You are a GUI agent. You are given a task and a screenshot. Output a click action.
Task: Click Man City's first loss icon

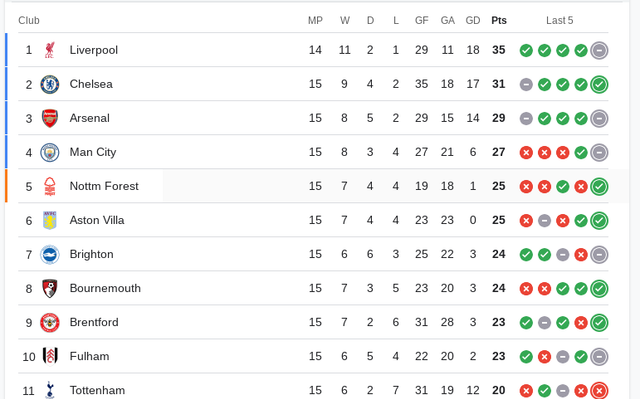(526, 153)
